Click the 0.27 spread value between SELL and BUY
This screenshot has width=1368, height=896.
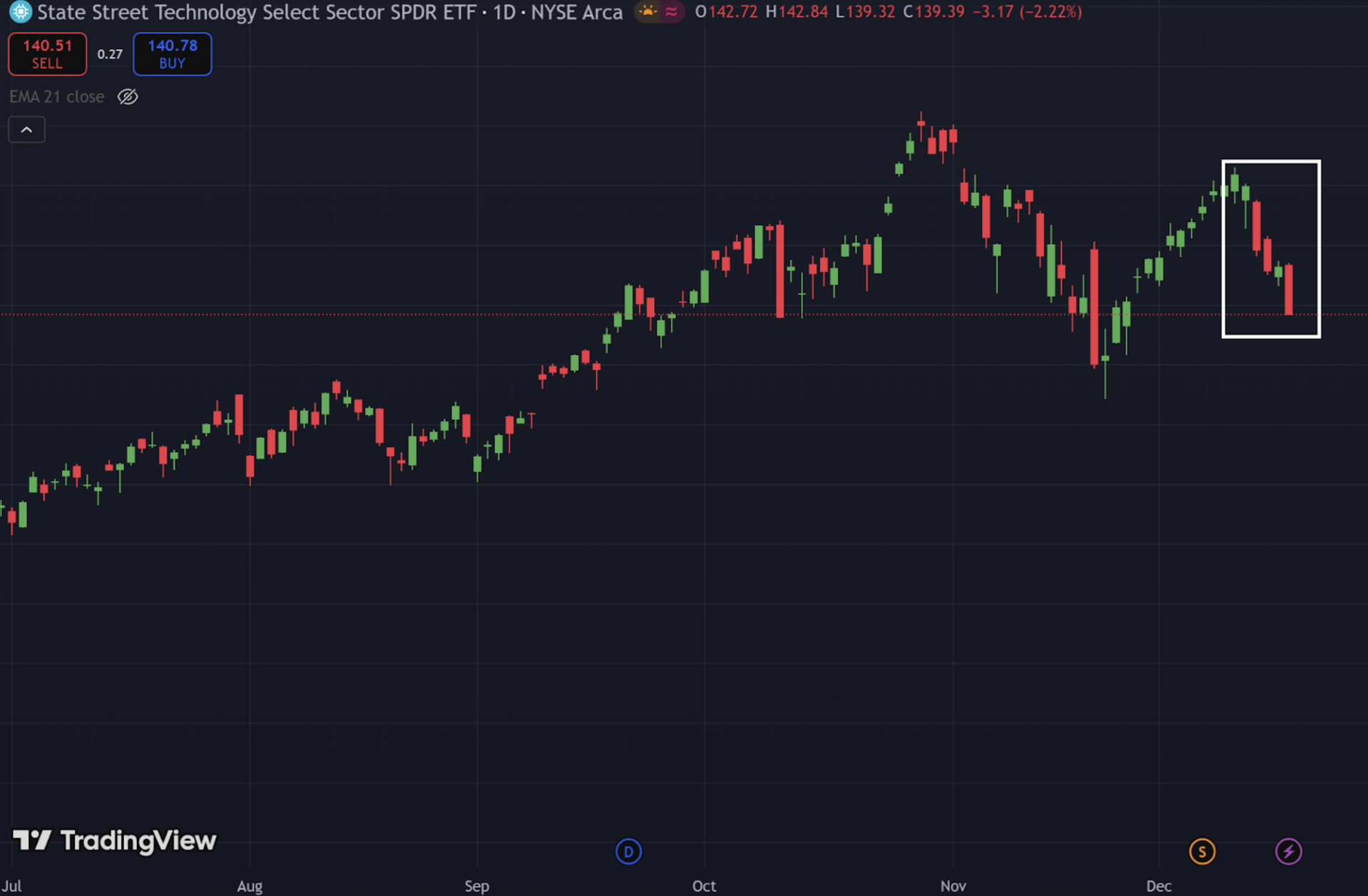[110, 53]
